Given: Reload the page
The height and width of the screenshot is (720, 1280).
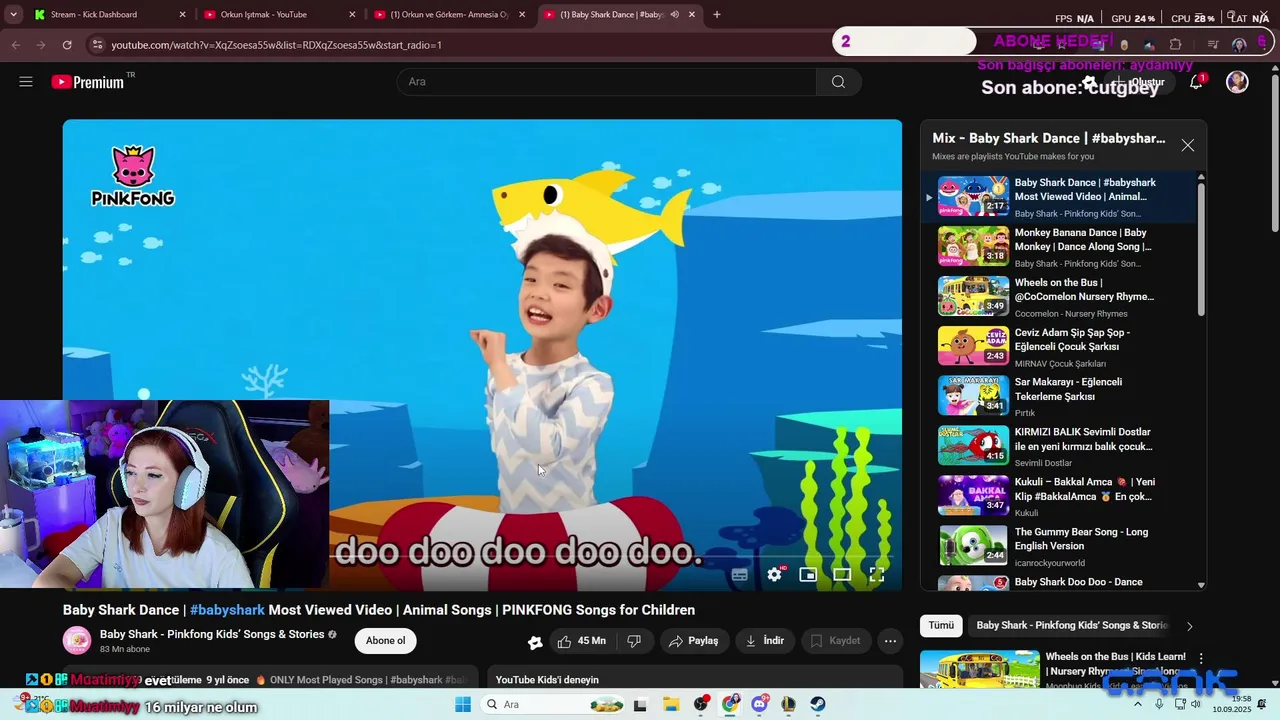Looking at the screenshot, I should click(67, 45).
